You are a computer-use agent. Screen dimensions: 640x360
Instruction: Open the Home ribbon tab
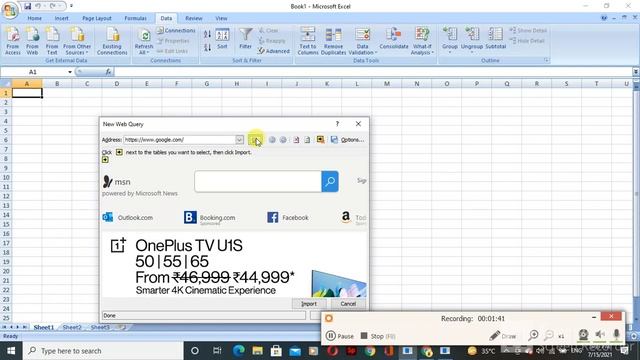pyautogui.click(x=35, y=18)
